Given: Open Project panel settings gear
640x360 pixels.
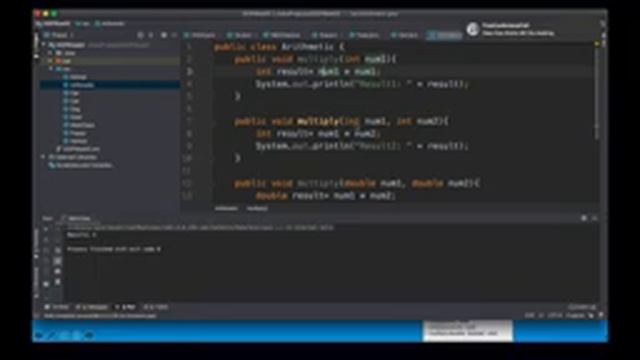Looking at the screenshot, I should click(x=164, y=36).
